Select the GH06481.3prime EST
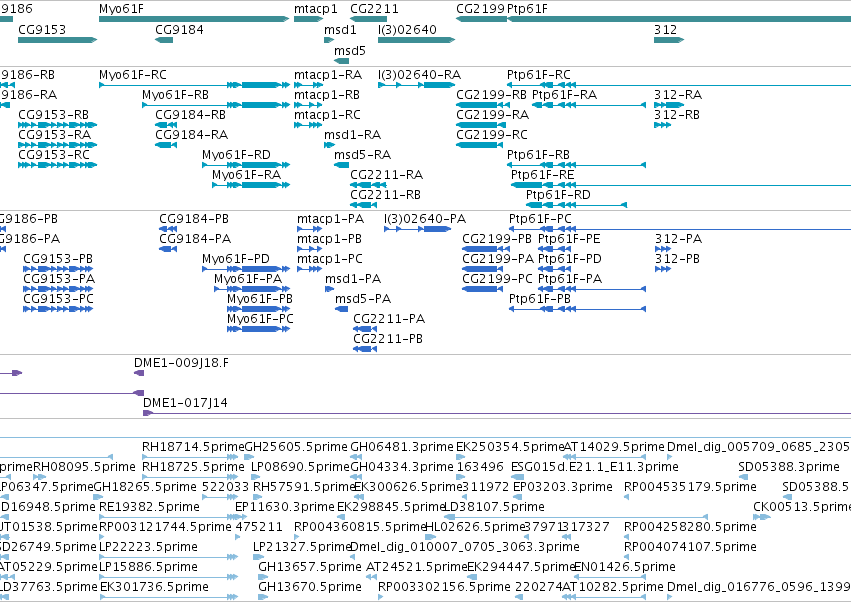This screenshot has height=602, width=851. (355, 457)
